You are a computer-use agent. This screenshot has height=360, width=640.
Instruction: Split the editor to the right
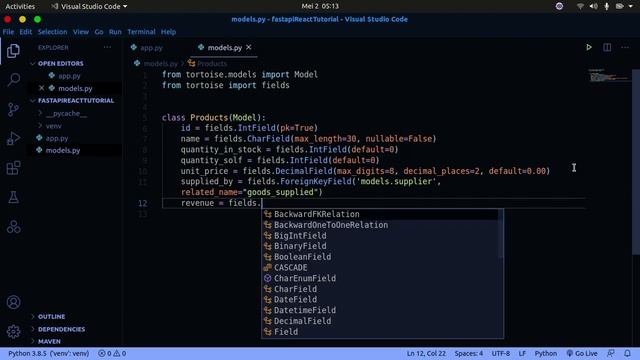[x=607, y=47]
